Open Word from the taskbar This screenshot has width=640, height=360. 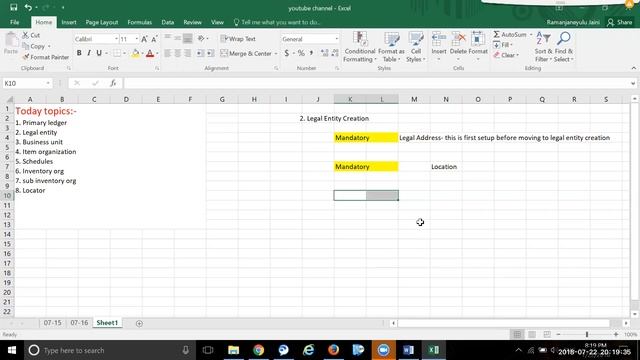click(408, 350)
